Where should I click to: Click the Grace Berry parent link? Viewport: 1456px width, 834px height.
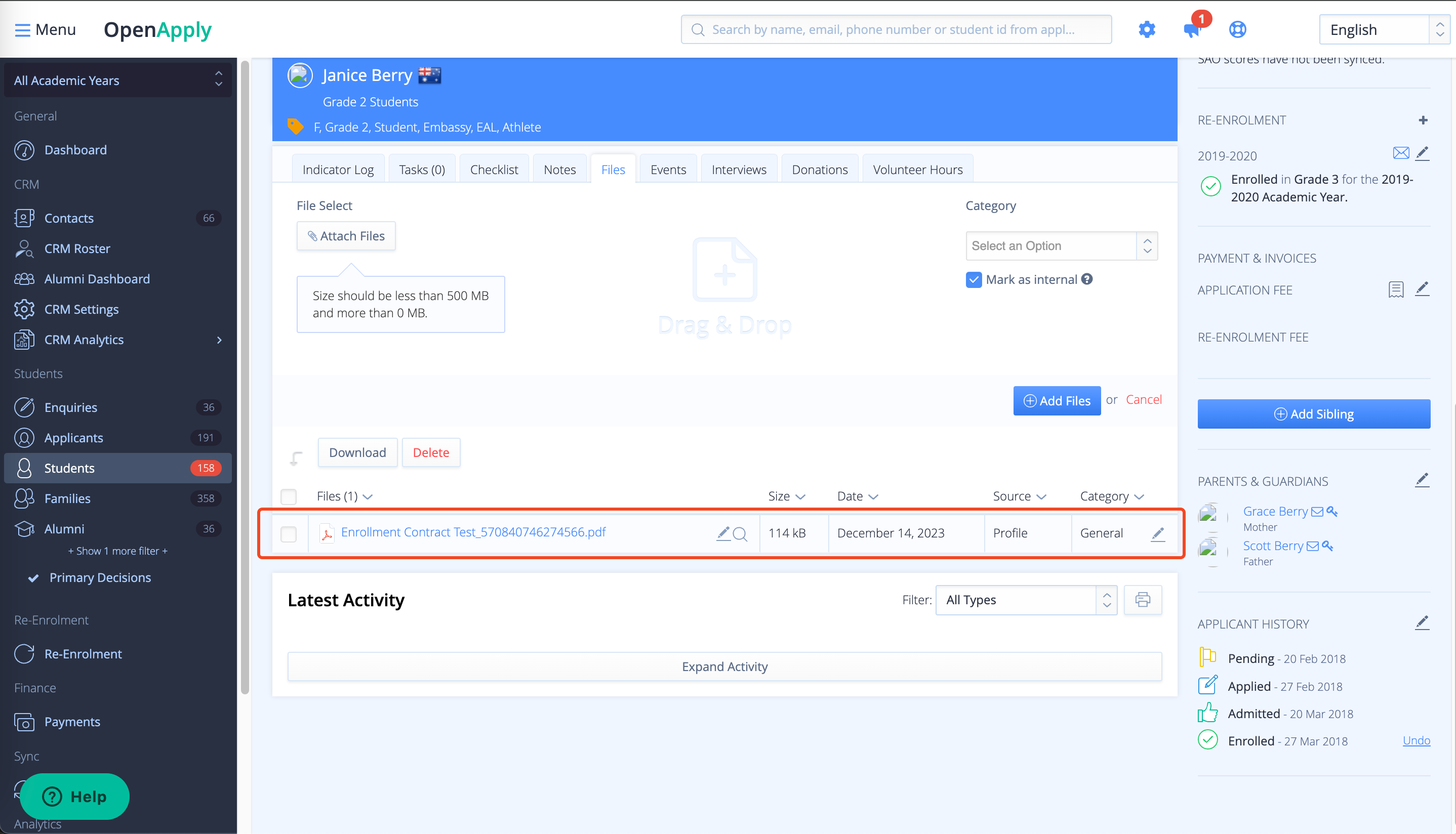pos(1275,511)
